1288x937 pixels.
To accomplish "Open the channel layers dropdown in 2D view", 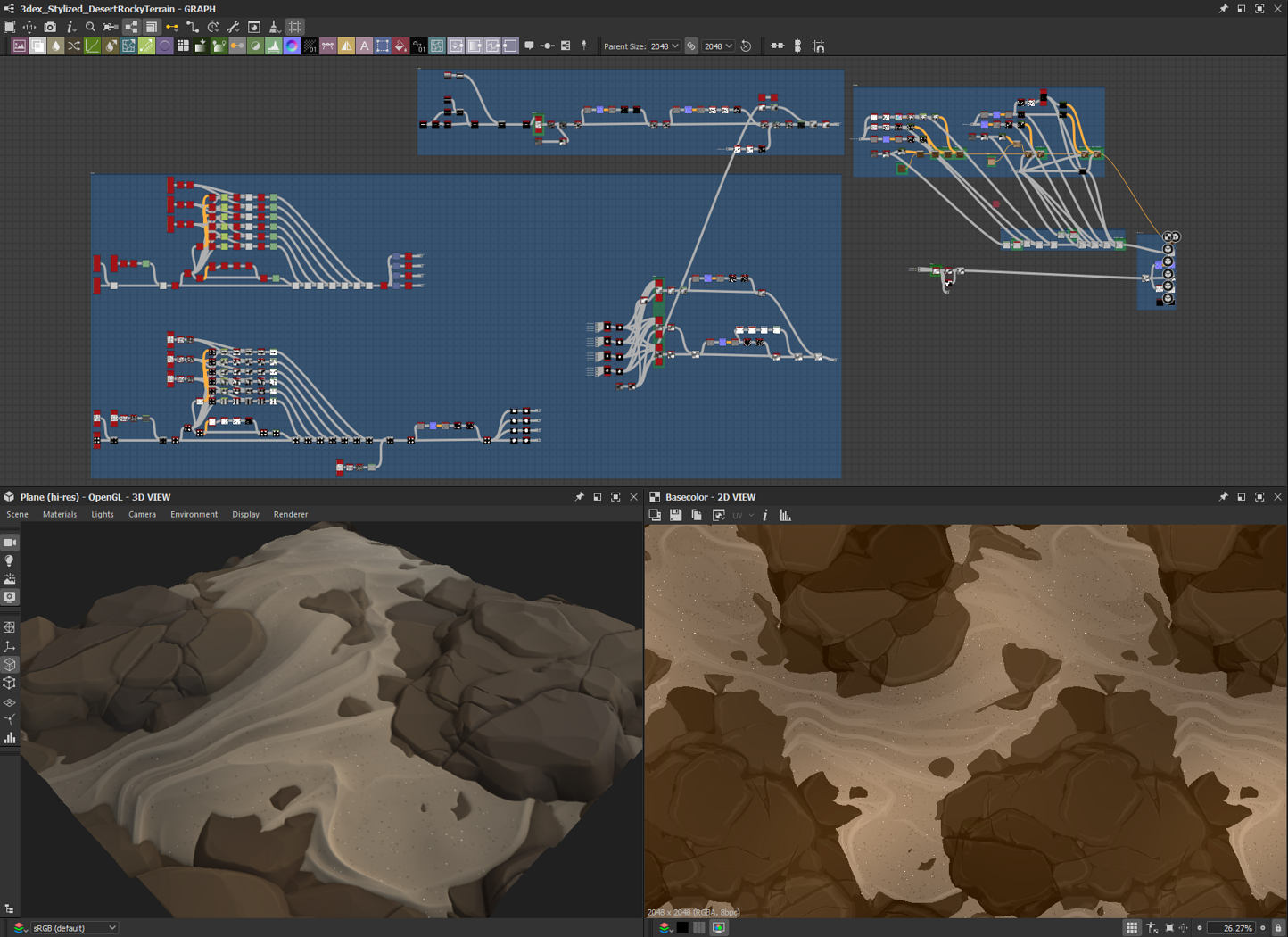I will [665, 928].
